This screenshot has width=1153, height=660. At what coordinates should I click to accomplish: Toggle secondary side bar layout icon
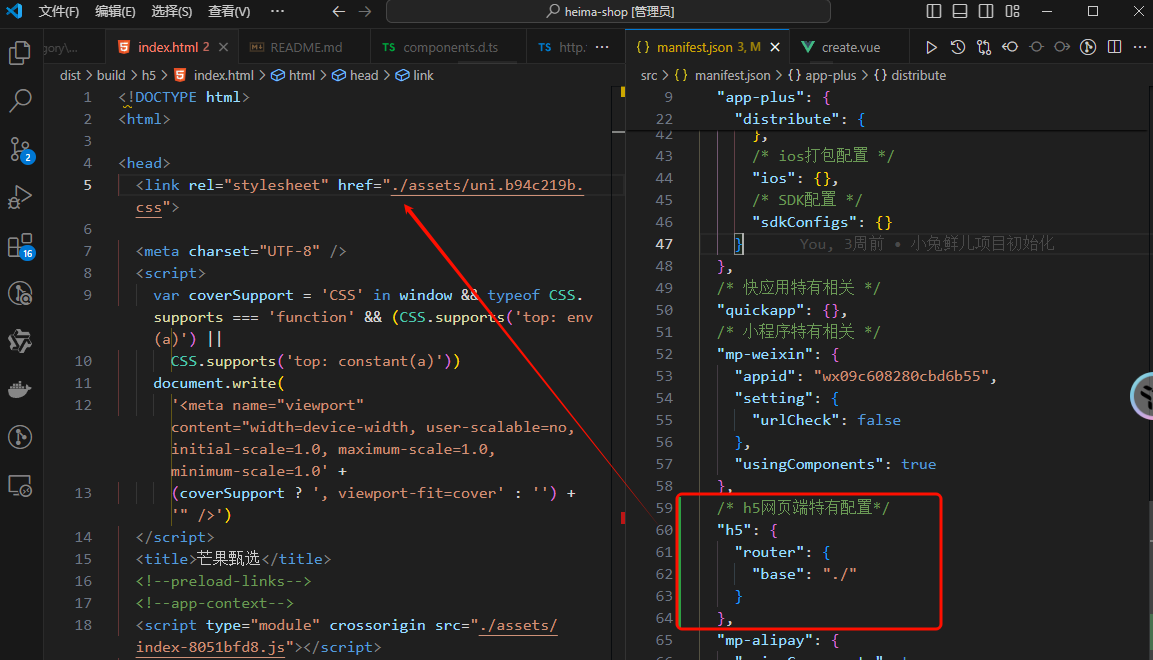(986, 11)
